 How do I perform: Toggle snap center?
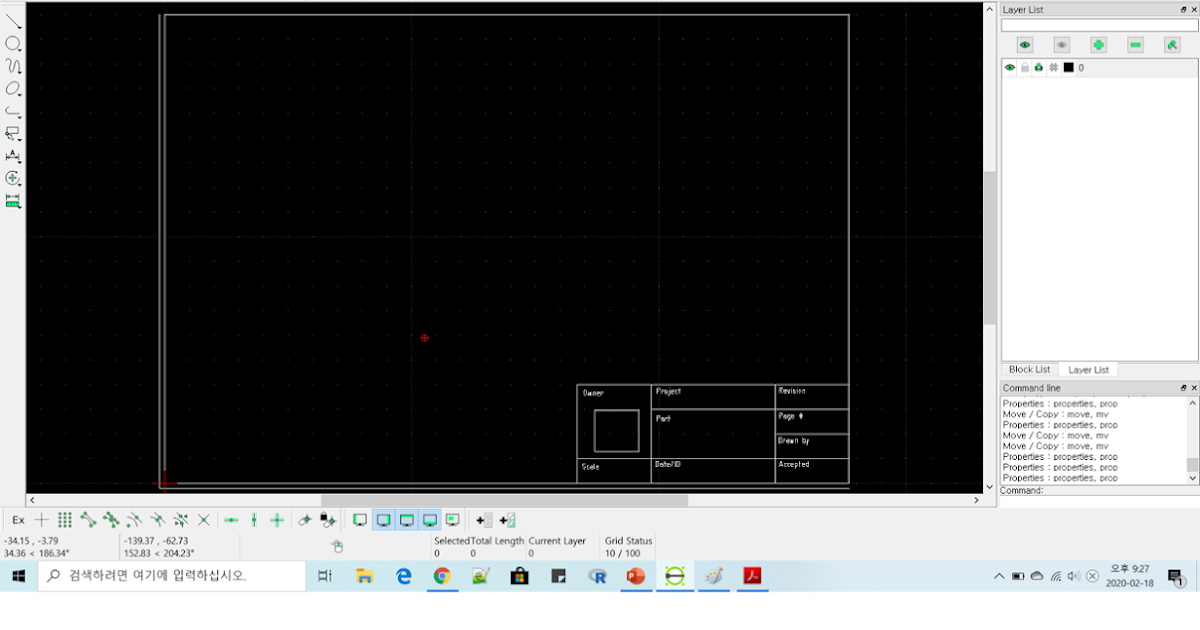coord(134,520)
